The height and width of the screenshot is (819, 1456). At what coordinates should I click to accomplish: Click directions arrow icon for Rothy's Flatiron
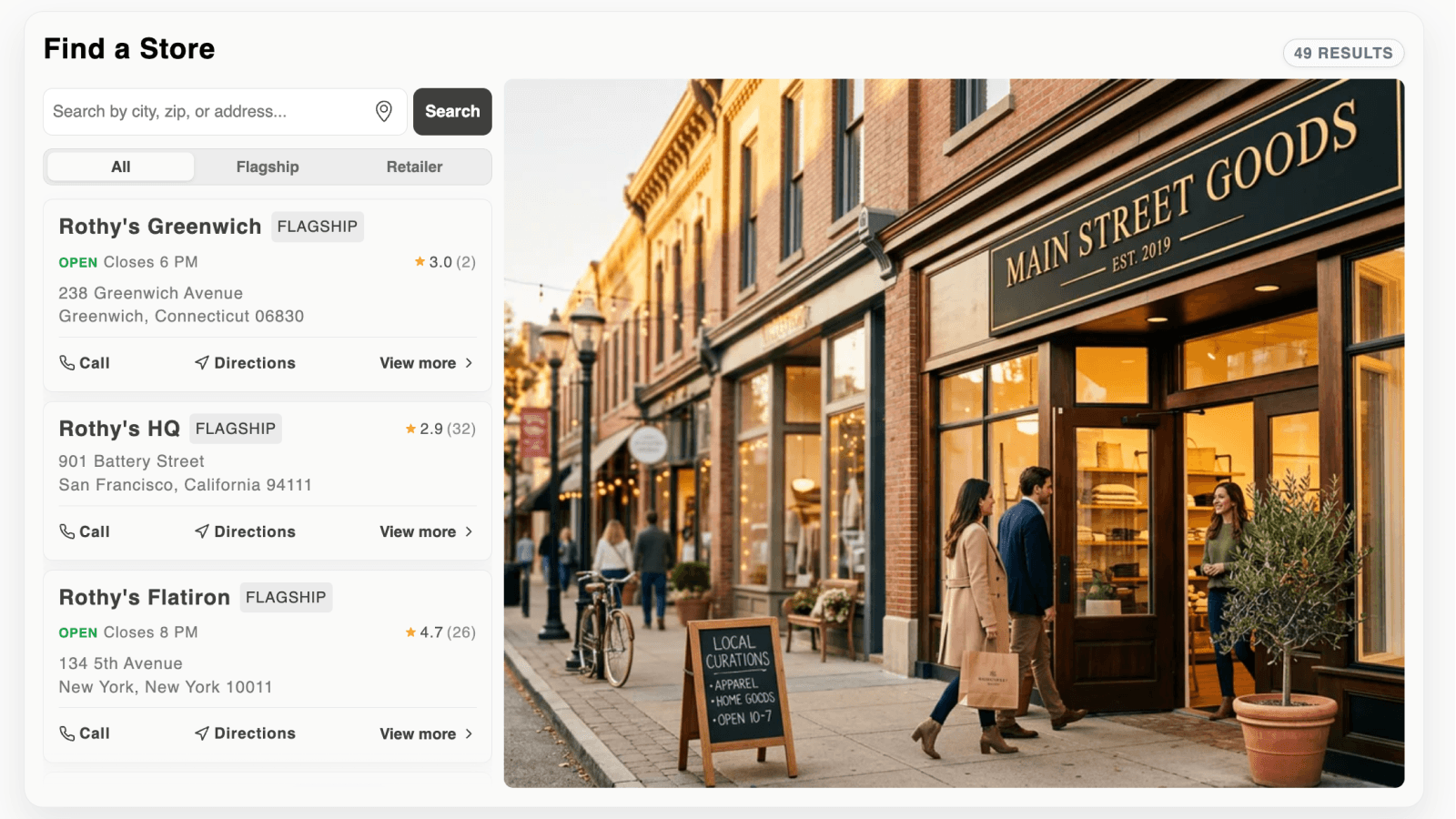pyautogui.click(x=202, y=733)
